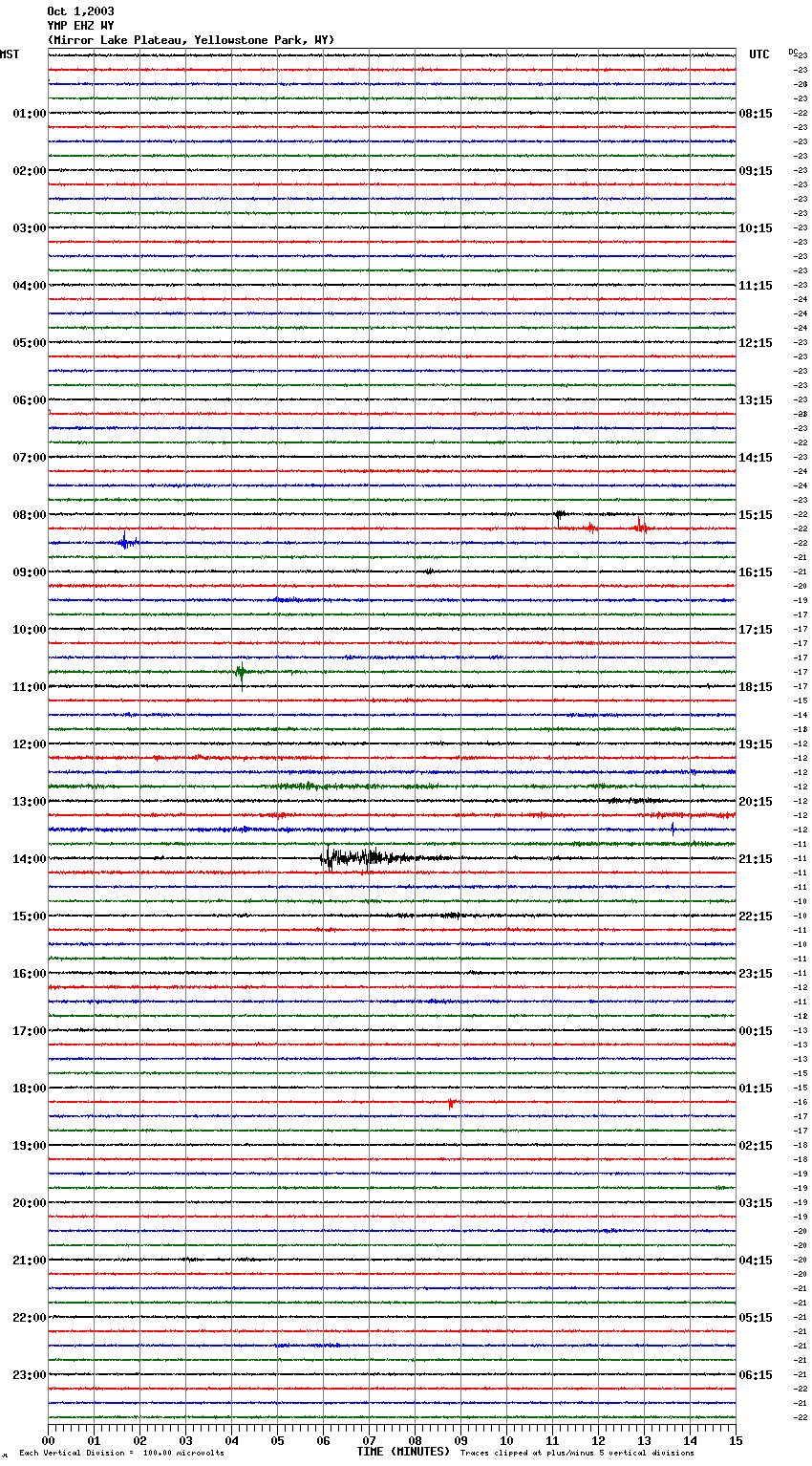The width and height of the screenshot is (812, 1466).
Task: Click the TIME (MINUTES) axis title
Action: [403, 1452]
